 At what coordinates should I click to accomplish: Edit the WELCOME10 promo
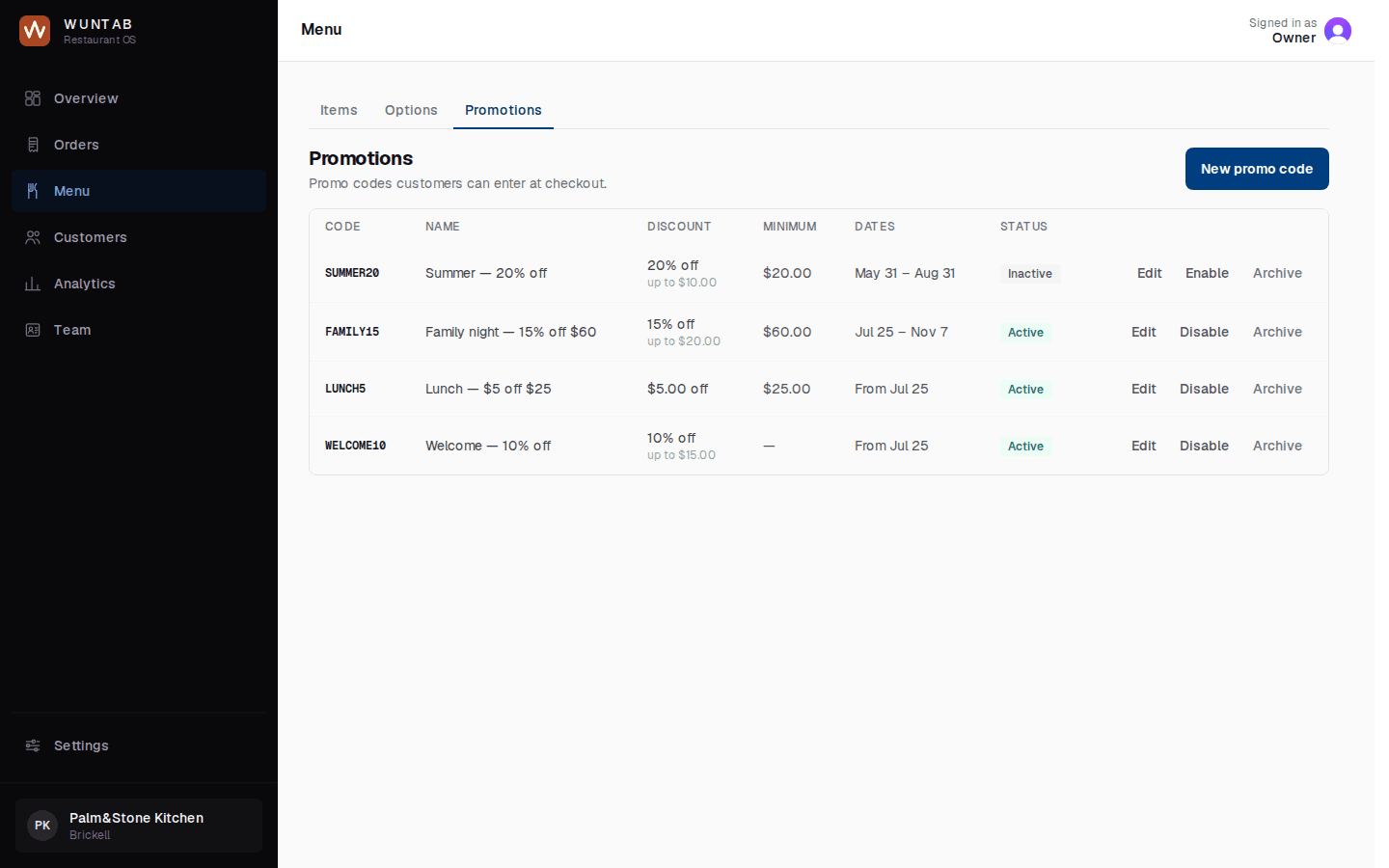point(1144,446)
